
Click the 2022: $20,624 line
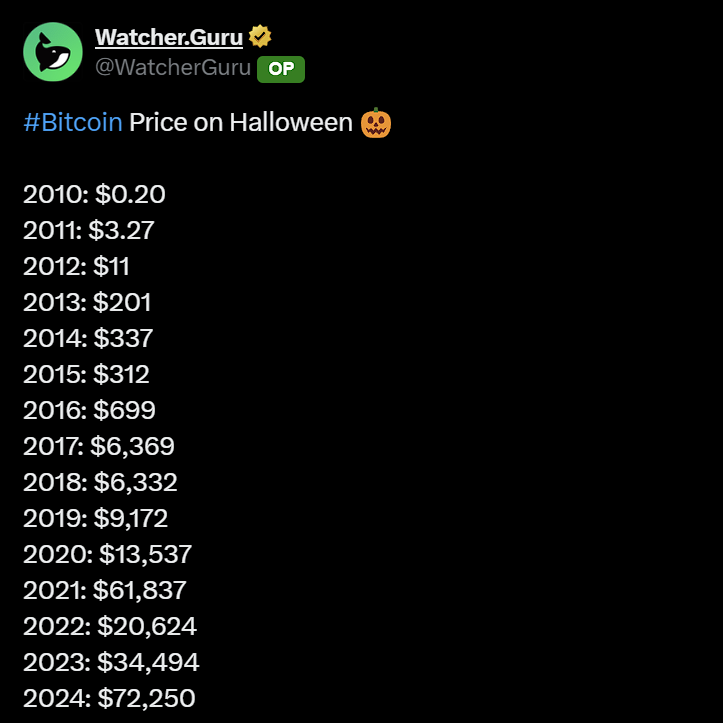pyautogui.click(x=110, y=627)
